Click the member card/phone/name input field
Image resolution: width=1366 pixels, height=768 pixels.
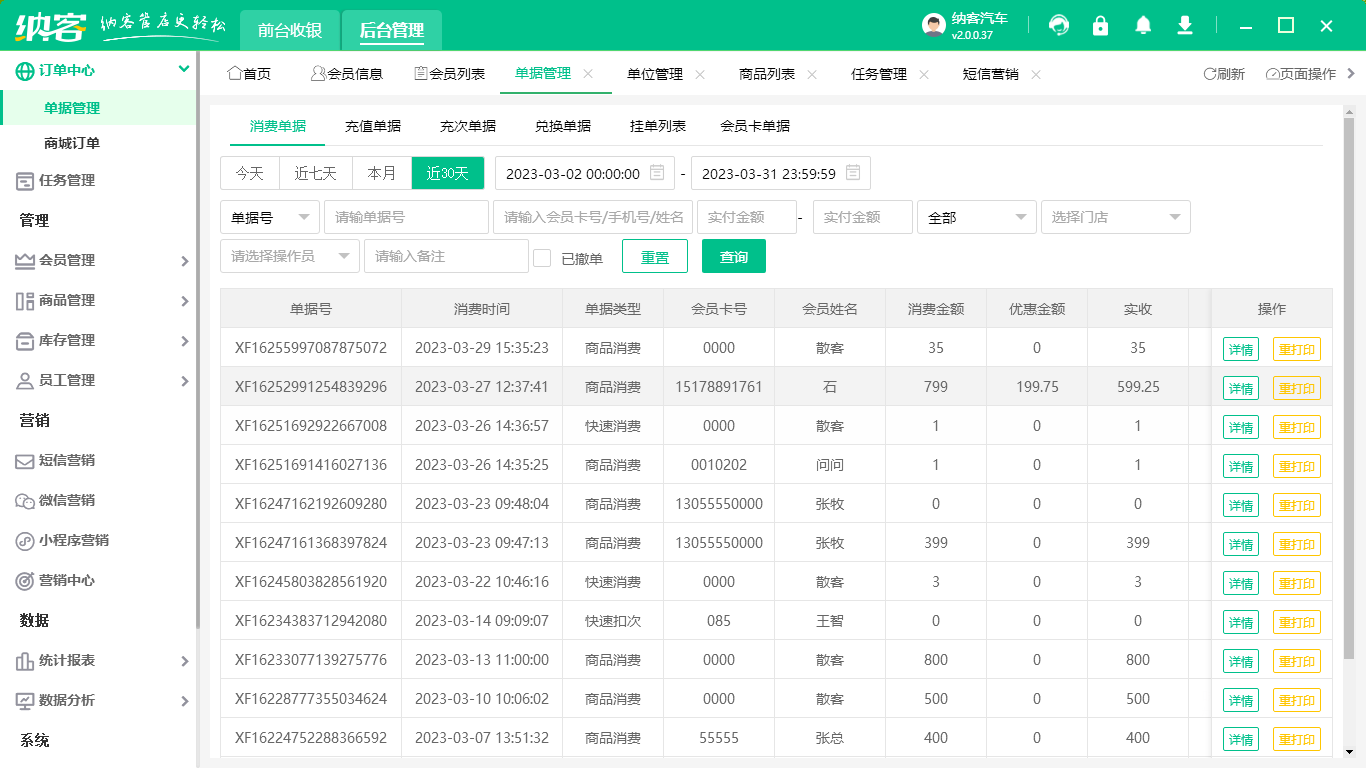click(593, 217)
